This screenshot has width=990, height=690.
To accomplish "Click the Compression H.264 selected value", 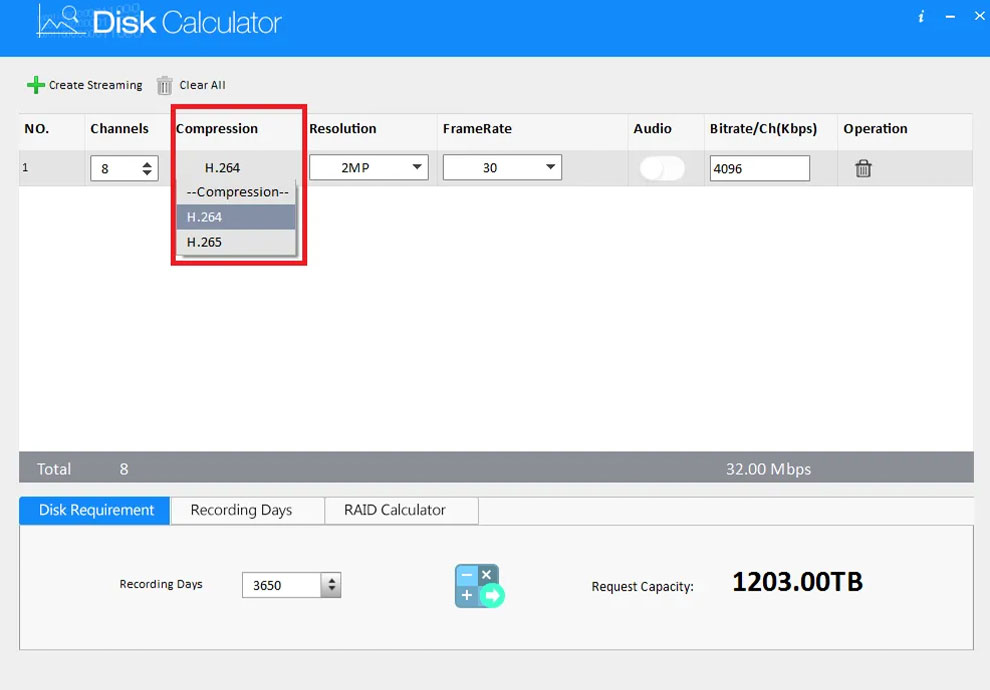I will coord(222,168).
